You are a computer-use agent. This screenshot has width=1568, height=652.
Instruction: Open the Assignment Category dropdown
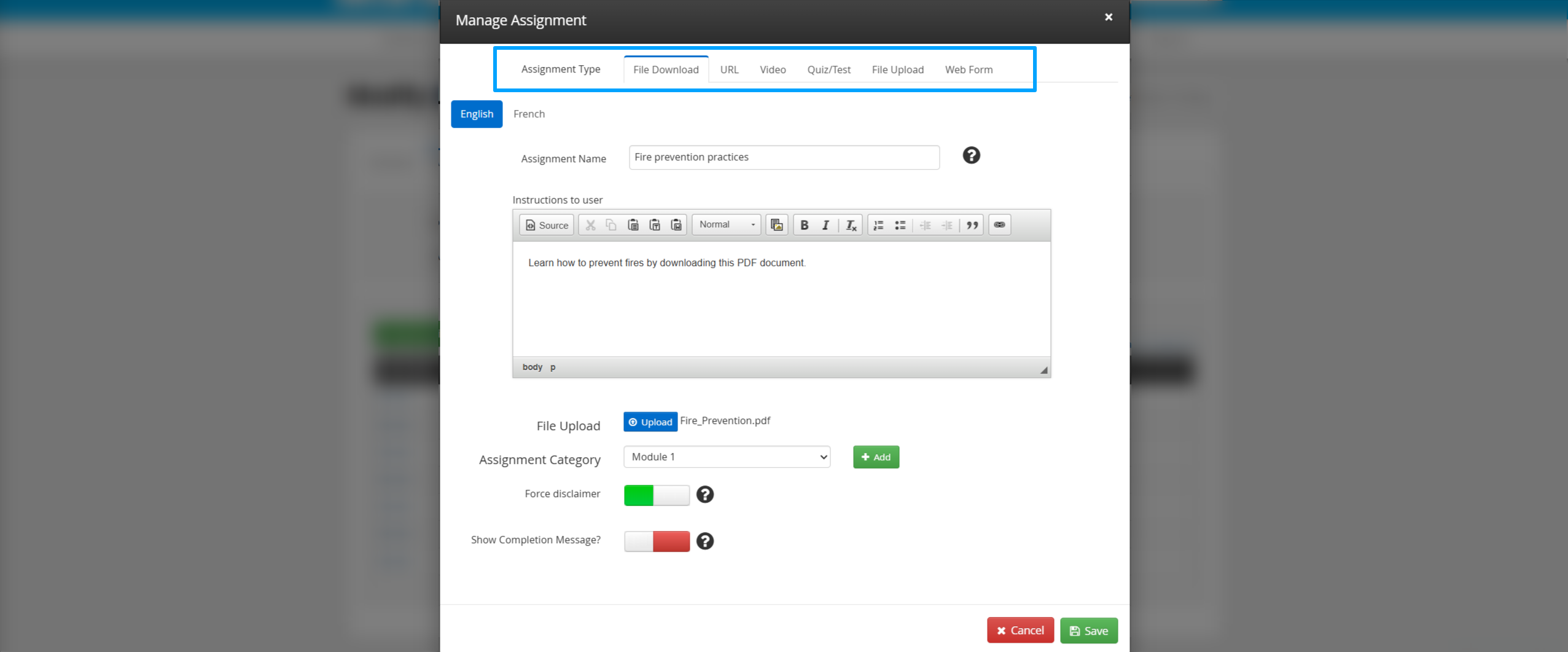click(x=727, y=457)
